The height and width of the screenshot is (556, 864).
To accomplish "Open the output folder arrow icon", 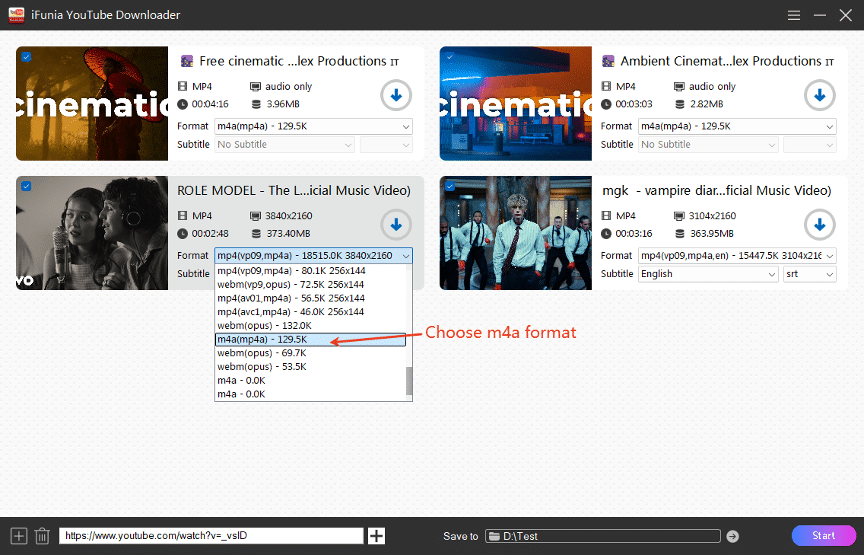I will click(x=732, y=536).
